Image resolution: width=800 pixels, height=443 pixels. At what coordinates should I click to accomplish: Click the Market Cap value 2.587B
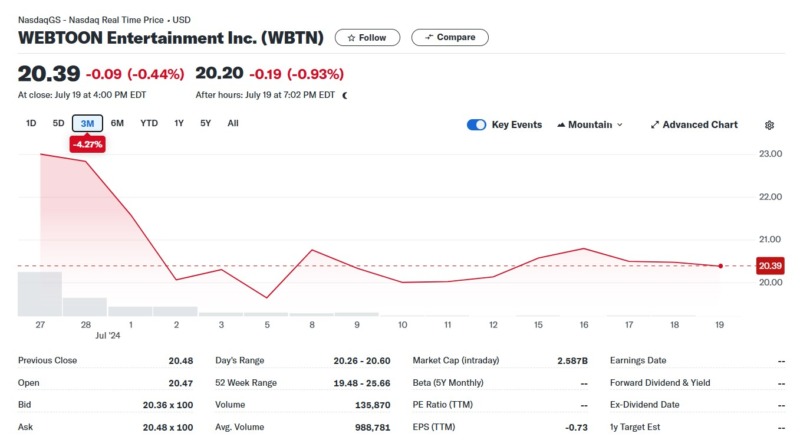572,361
